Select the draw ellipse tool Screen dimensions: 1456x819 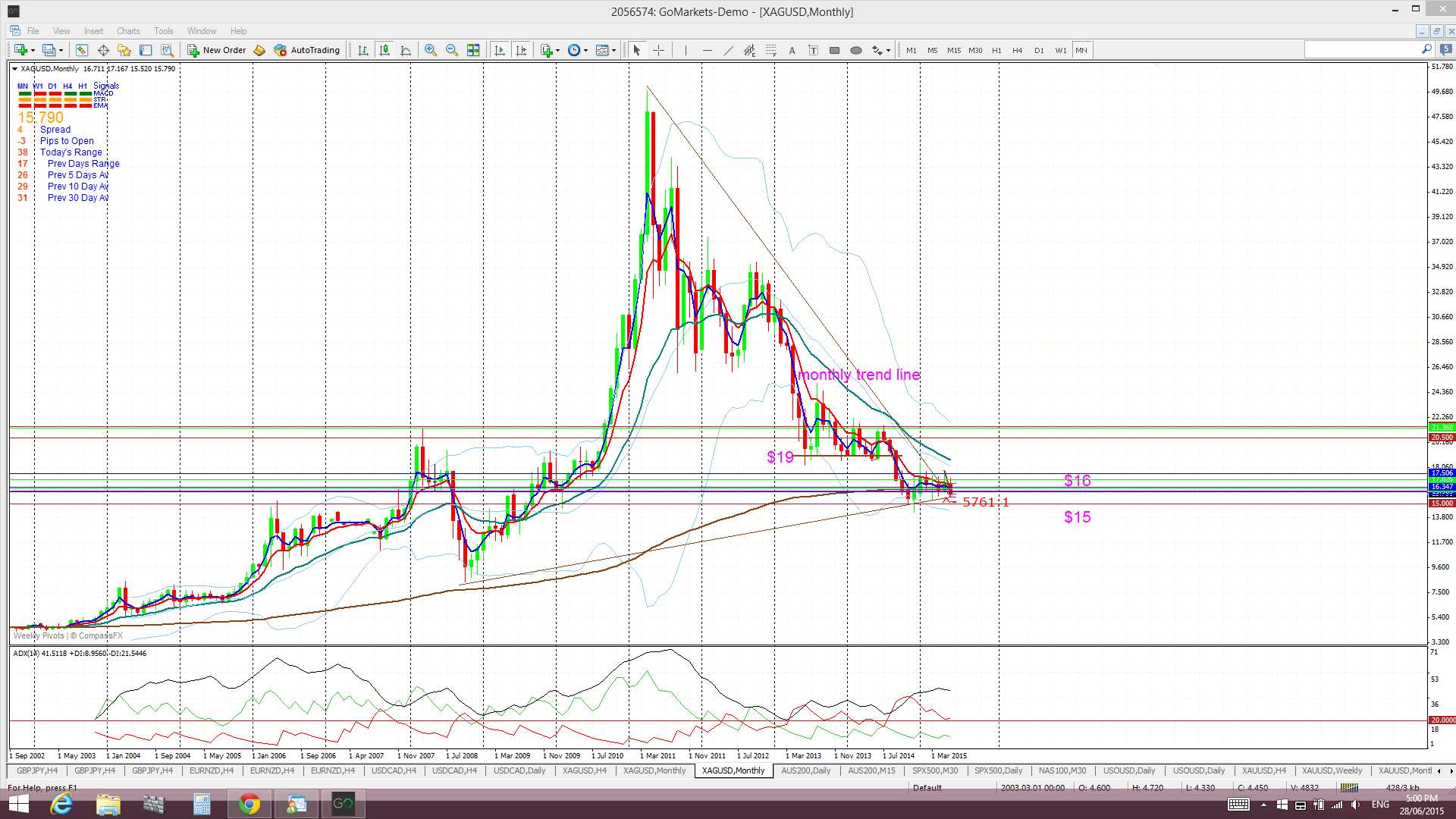[855, 50]
